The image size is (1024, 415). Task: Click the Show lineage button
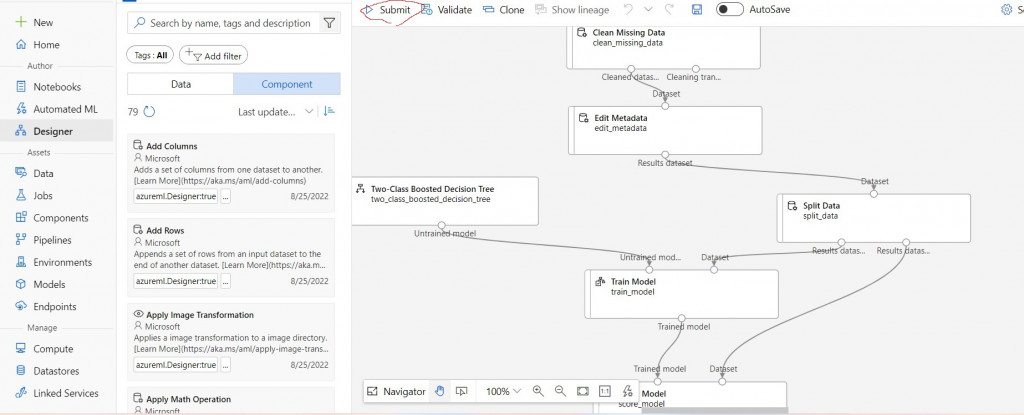(x=572, y=10)
